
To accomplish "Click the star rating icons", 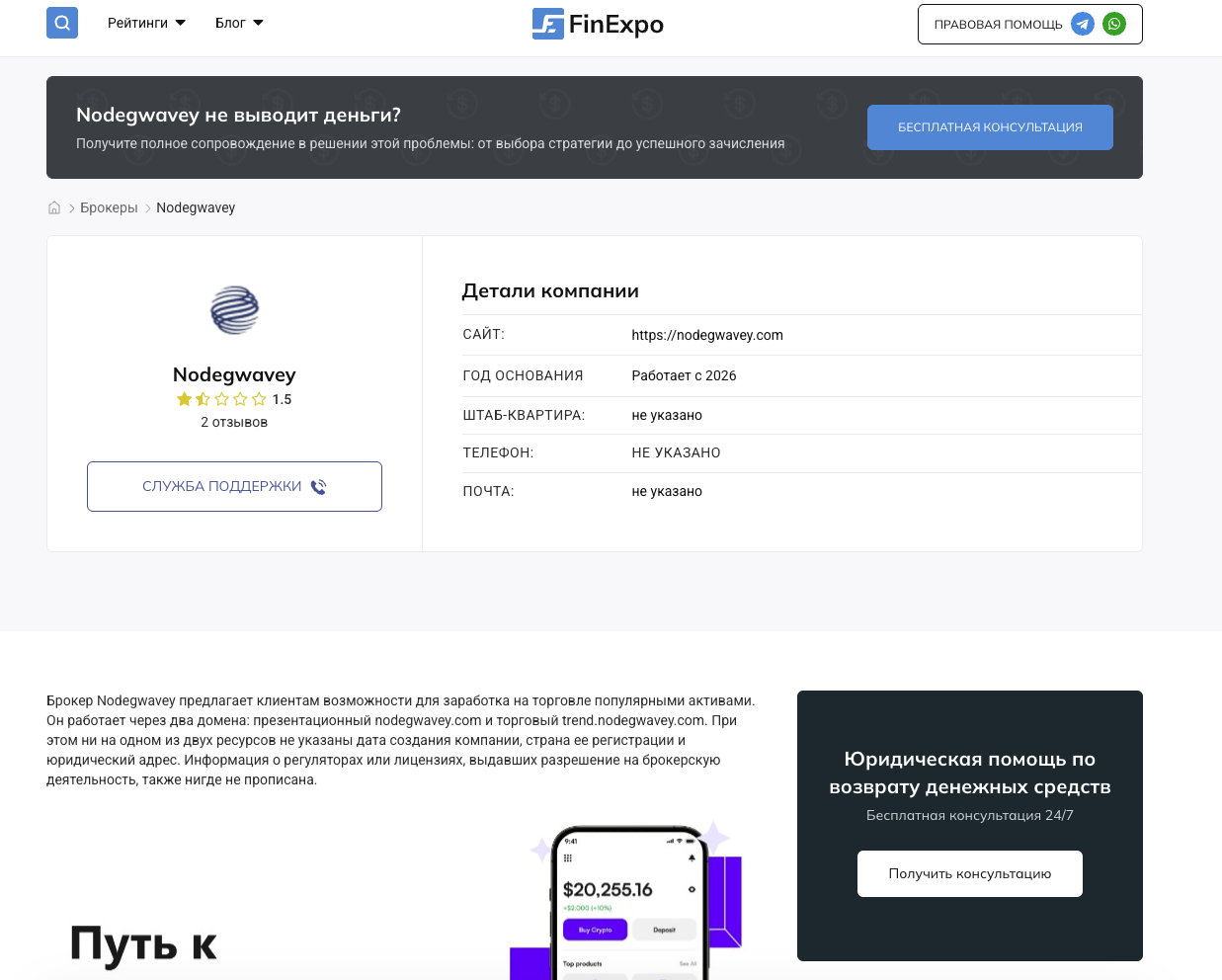I will click(221, 399).
